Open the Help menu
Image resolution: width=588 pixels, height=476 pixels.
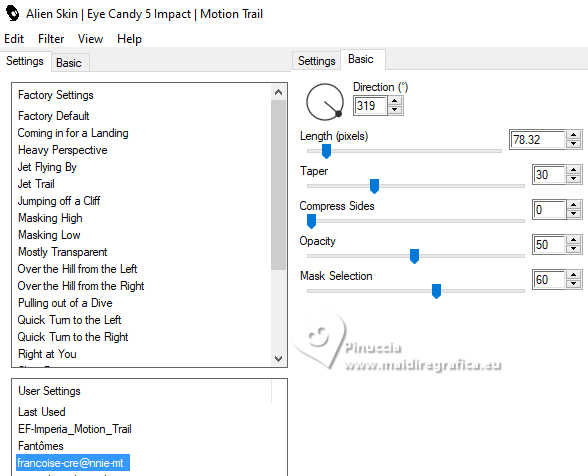pos(129,39)
